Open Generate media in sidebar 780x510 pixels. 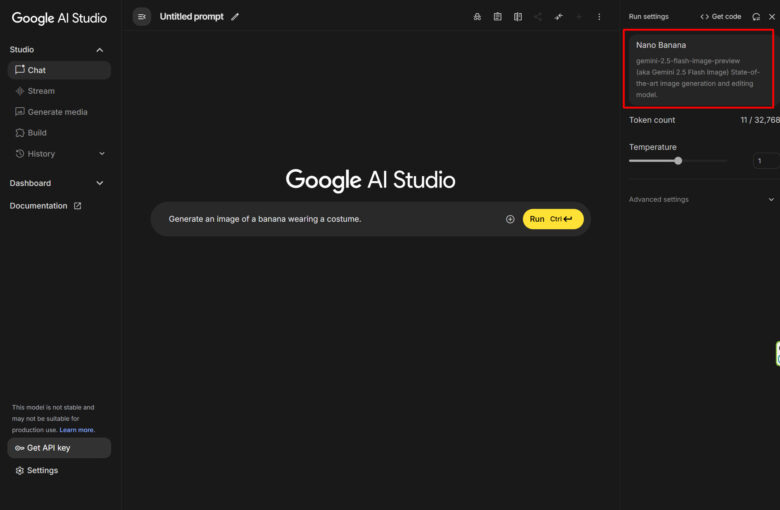click(59, 112)
